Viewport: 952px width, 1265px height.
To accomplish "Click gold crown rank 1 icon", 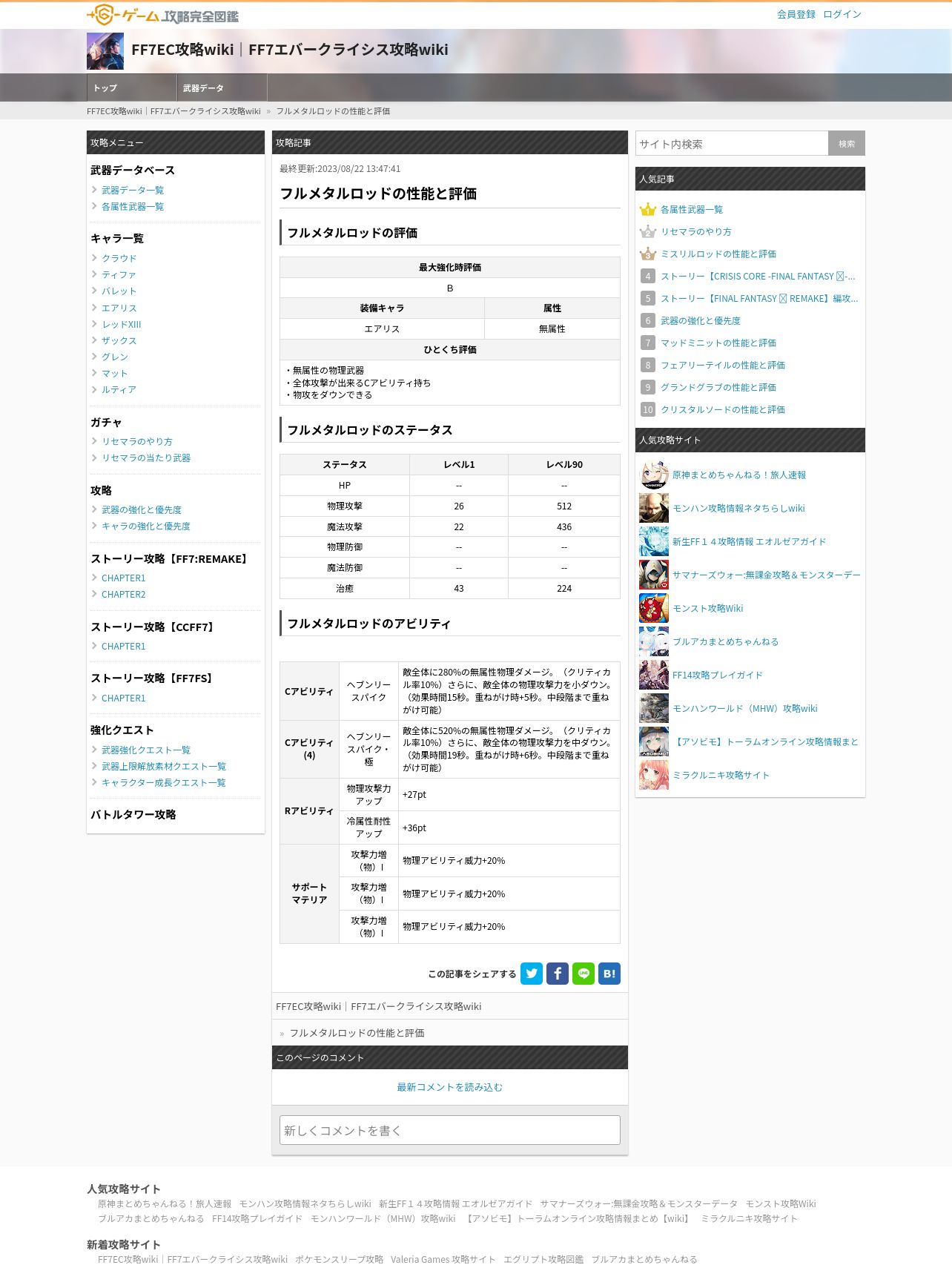I will pyautogui.click(x=648, y=210).
